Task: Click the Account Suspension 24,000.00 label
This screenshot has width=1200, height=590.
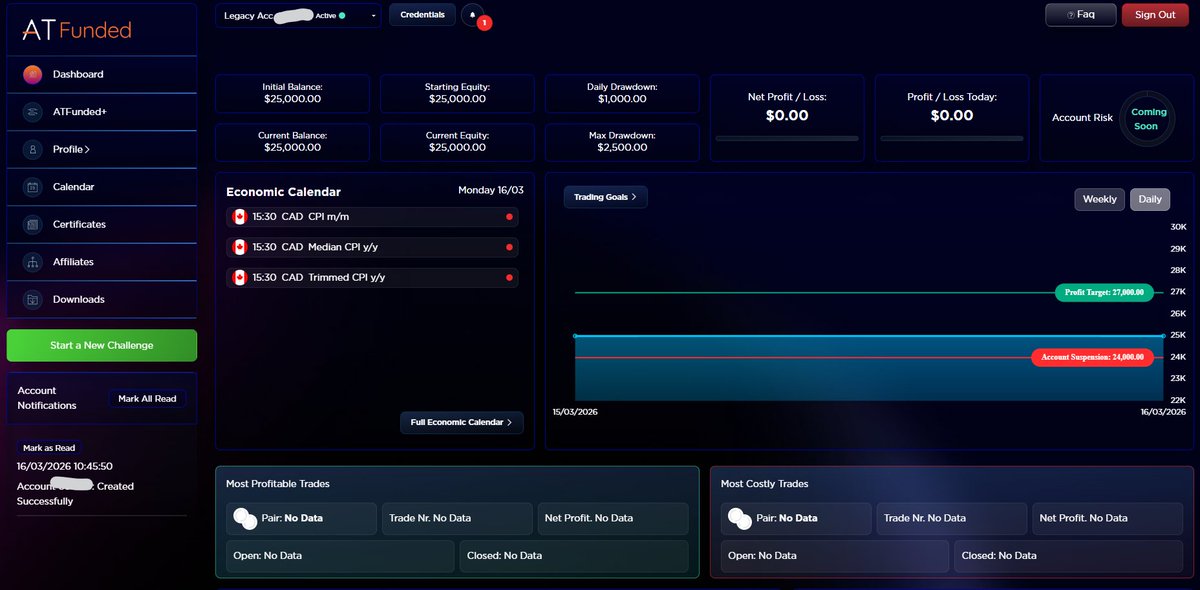Action: pyautogui.click(x=1093, y=357)
